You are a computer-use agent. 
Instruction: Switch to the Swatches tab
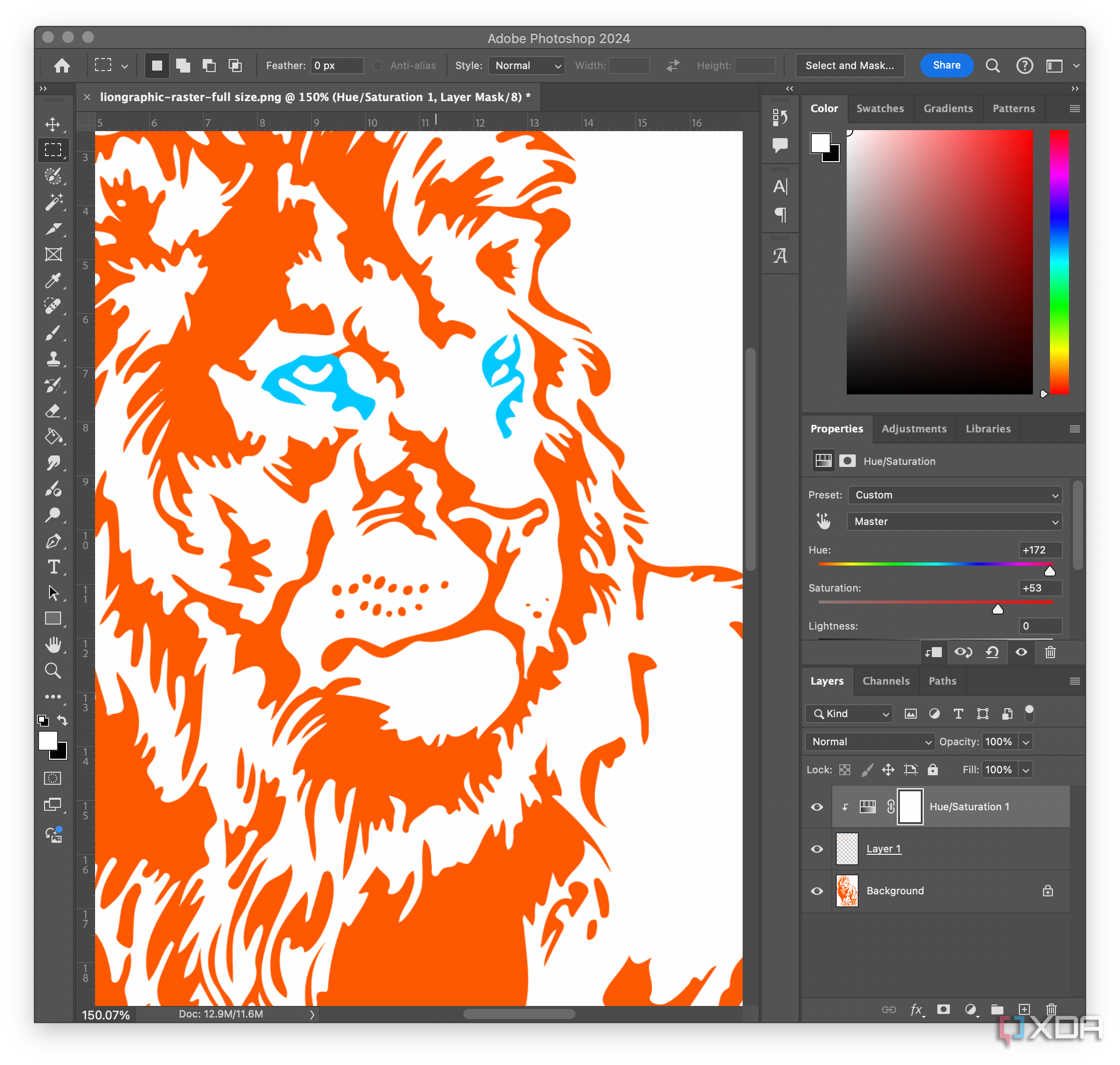pos(880,109)
